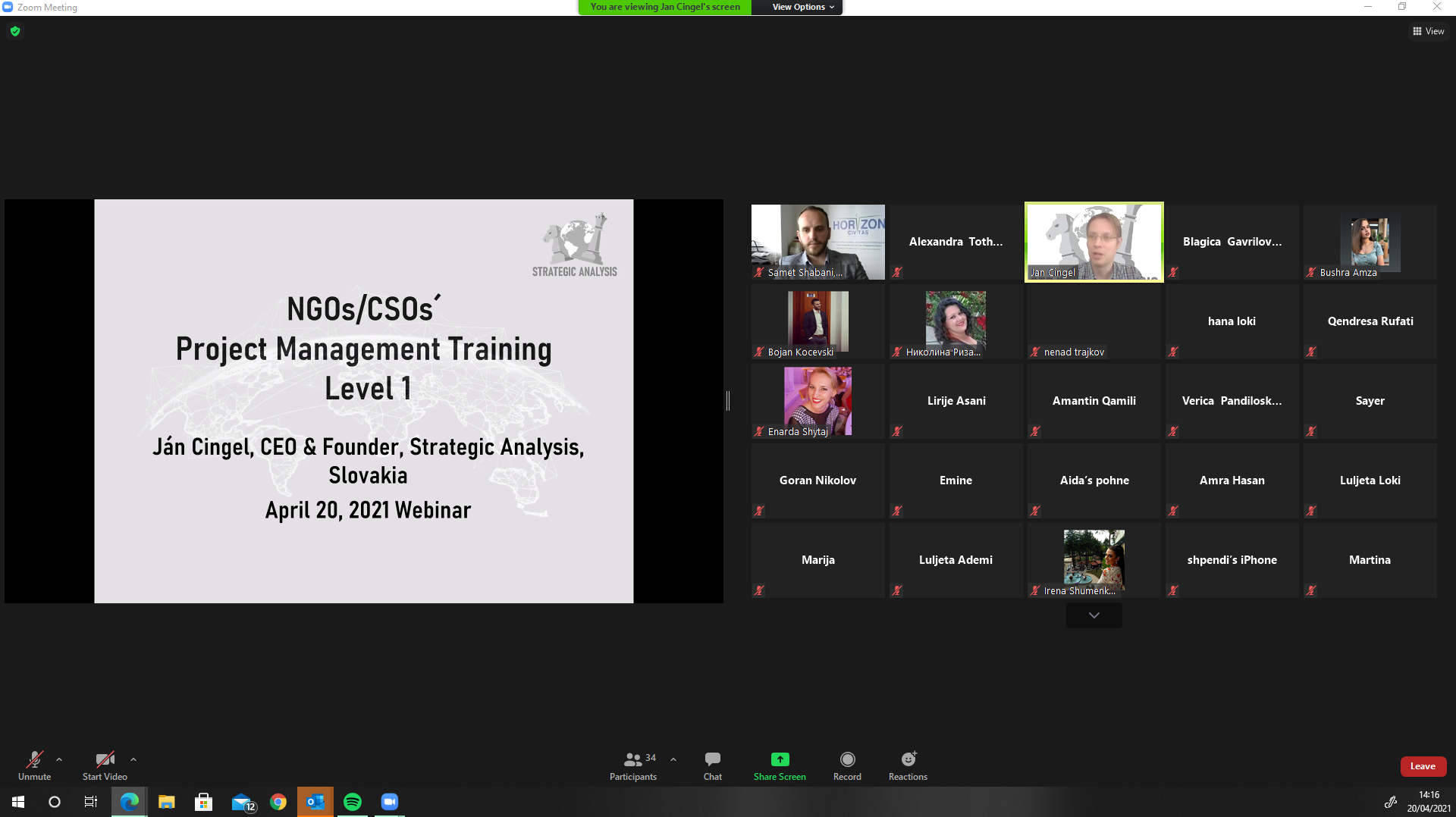Open Microsoft Store from taskbar
1456x817 pixels.
click(x=203, y=802)
